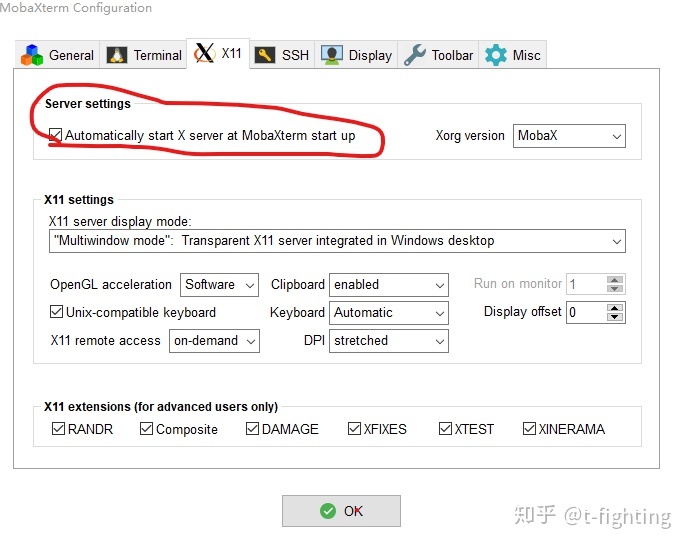The image size is (687, 546).
Task: Click the 'Server settings' group heading
Action: point(88,104)
